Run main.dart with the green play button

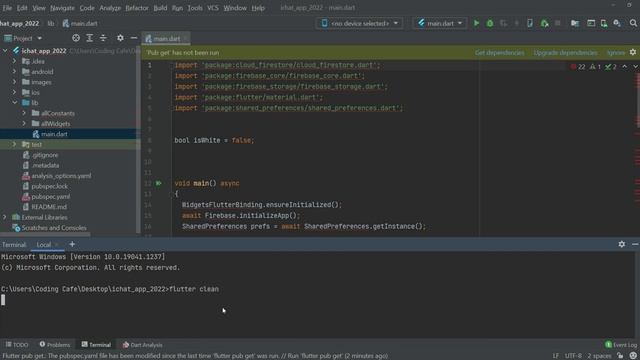coord(476,23)
